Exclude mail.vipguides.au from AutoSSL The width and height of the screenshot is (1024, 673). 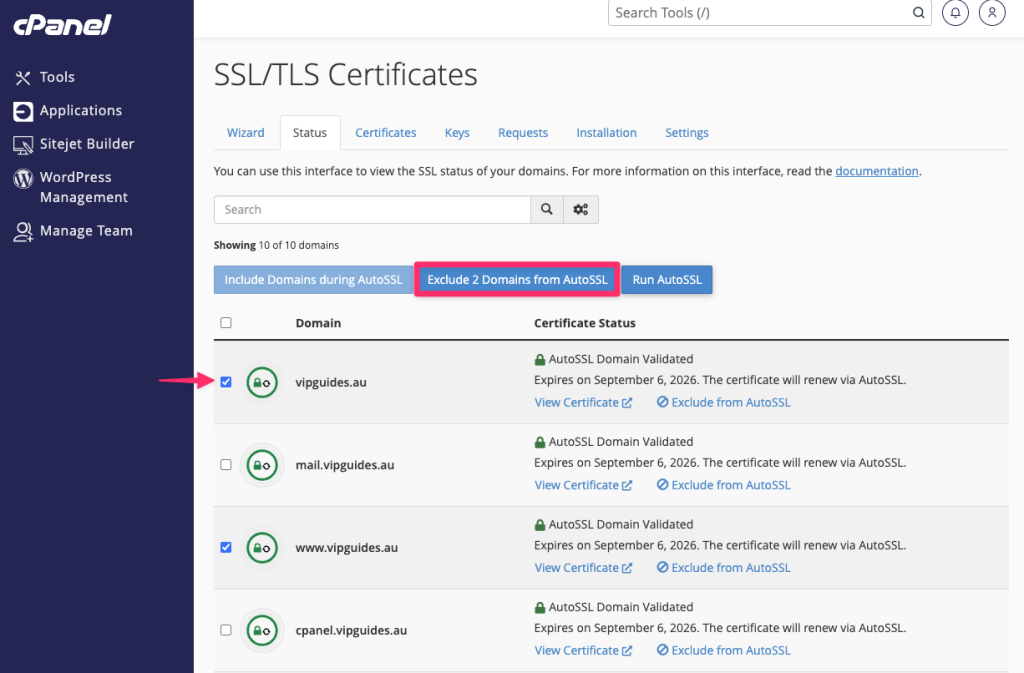724,485
